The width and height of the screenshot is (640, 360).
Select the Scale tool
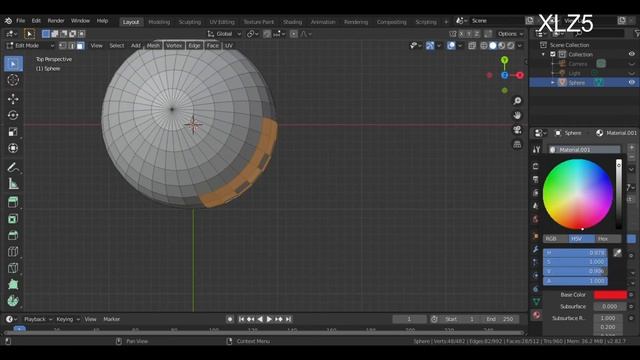(x=13, y=132)
